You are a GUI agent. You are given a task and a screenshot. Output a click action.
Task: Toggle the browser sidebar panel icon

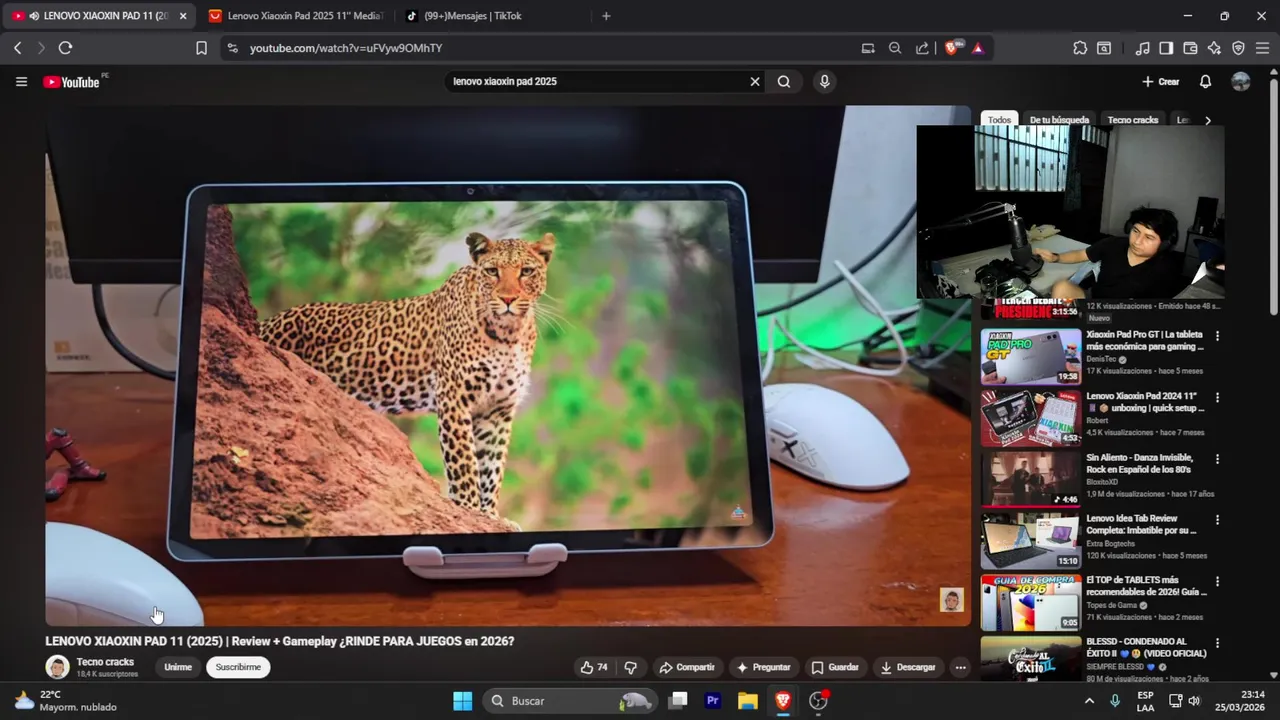coord(1166,48)
